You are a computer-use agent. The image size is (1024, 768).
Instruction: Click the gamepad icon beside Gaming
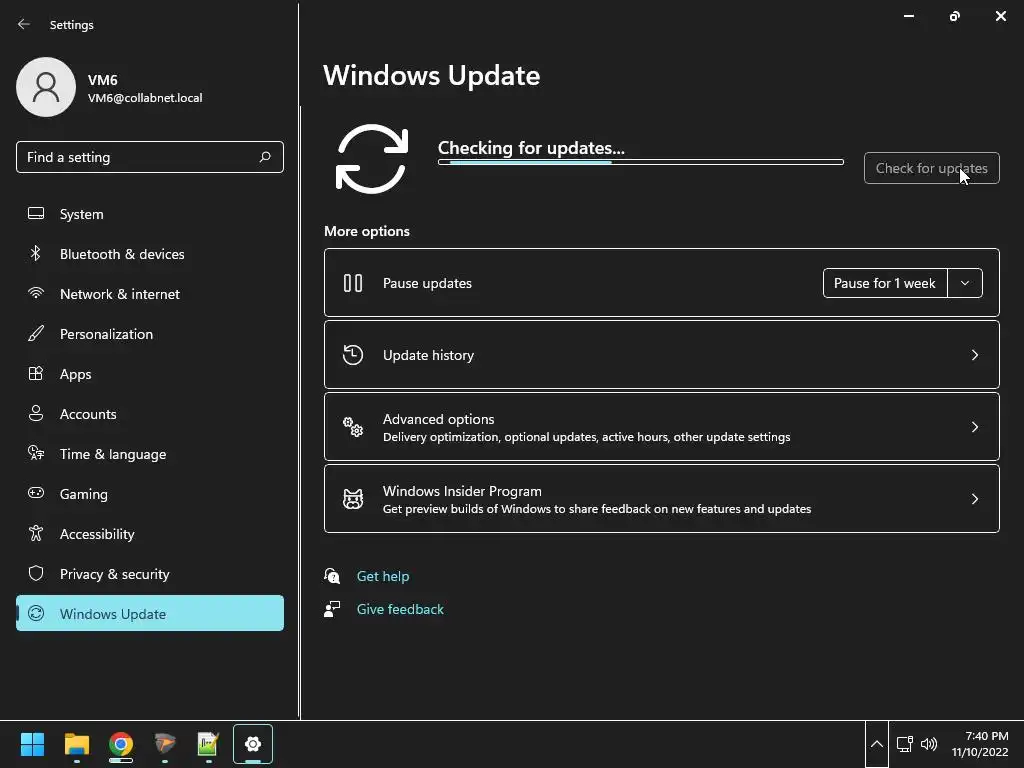click(x=36, y=493)
